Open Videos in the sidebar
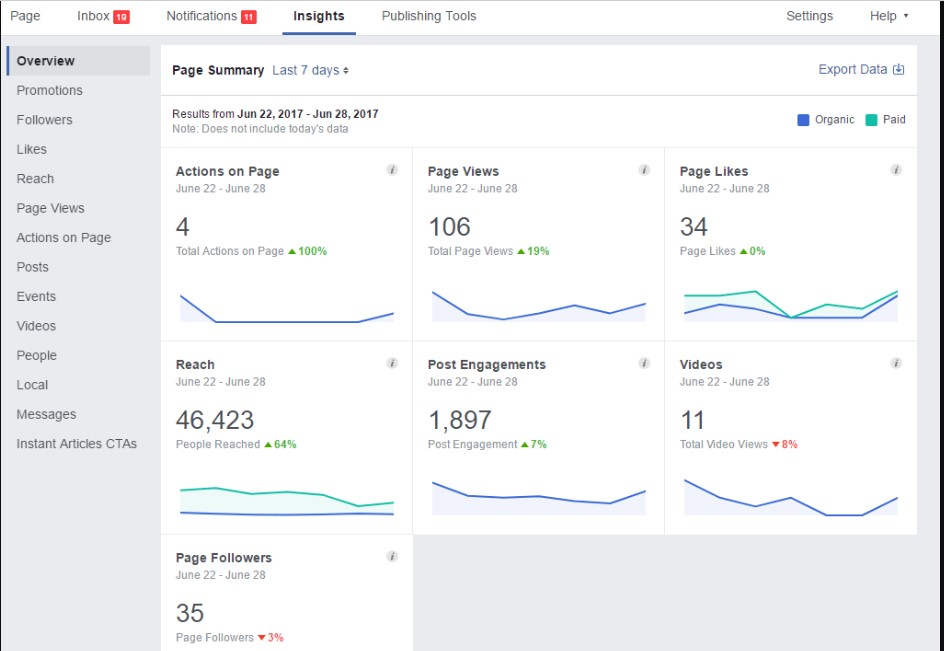Viewport: 944px width, 651px height. pos(36,326)
